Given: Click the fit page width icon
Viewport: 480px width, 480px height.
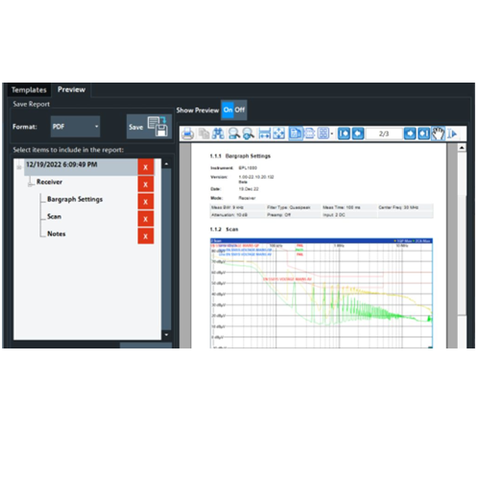Looking at the screenshot, I should (x=264, y=134).
